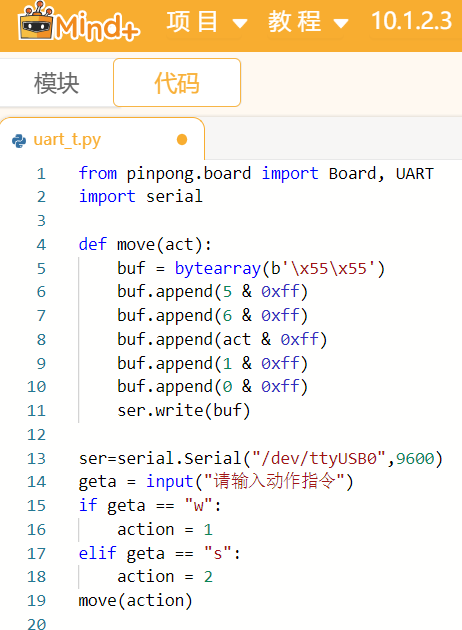Switch to the 代码 tab

coord(177,83)
